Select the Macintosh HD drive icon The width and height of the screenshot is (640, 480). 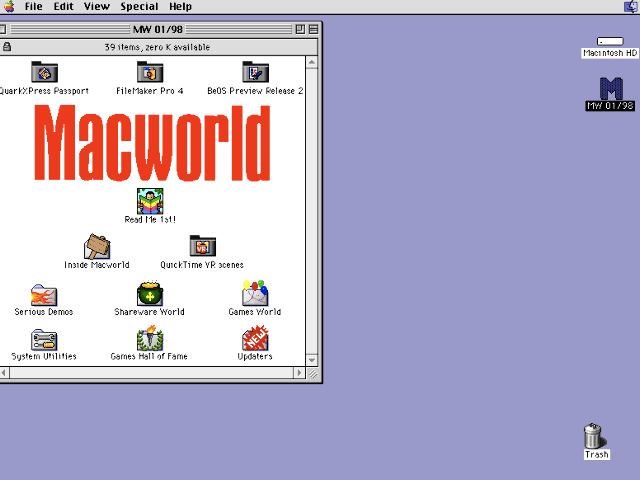[x=610, y=41]
